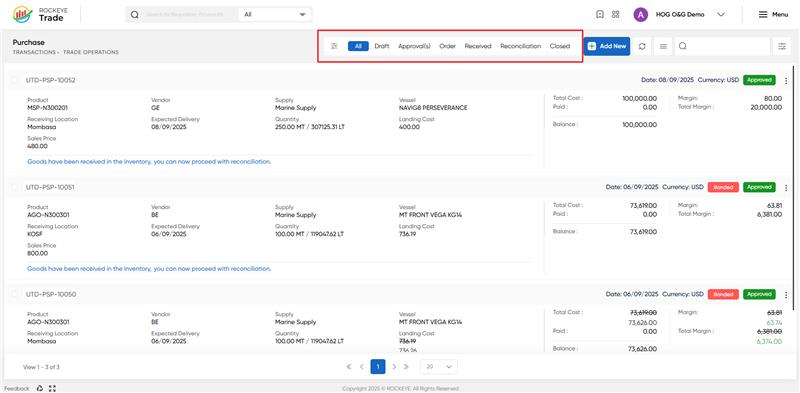The image size is (800, 393).
Task: Go to the first page using the double-left arrow
Action: click(x=349, y=366)
